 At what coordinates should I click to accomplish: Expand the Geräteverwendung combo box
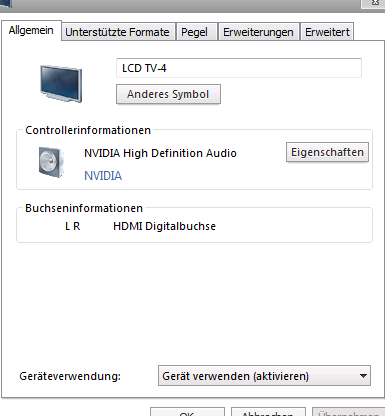click(264, 376)
